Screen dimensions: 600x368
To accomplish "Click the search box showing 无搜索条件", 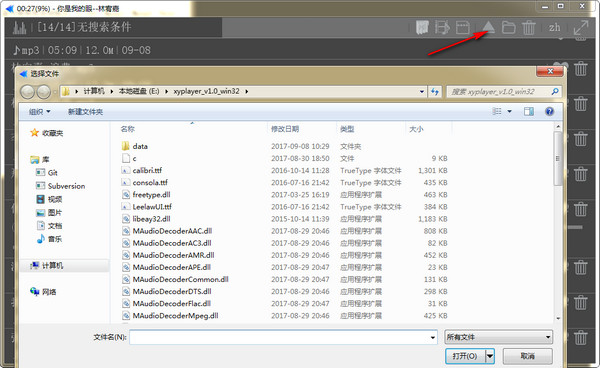I will (x=84, y=27).
